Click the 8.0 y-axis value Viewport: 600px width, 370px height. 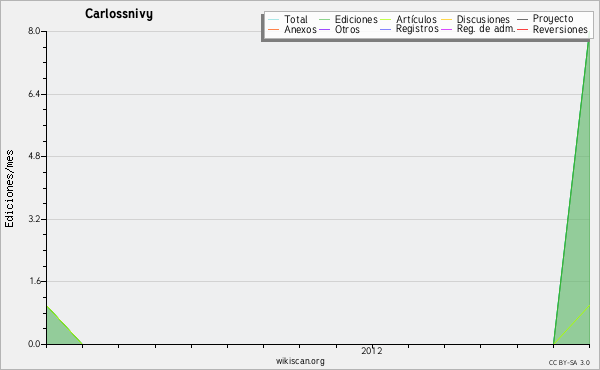point(34,31)
